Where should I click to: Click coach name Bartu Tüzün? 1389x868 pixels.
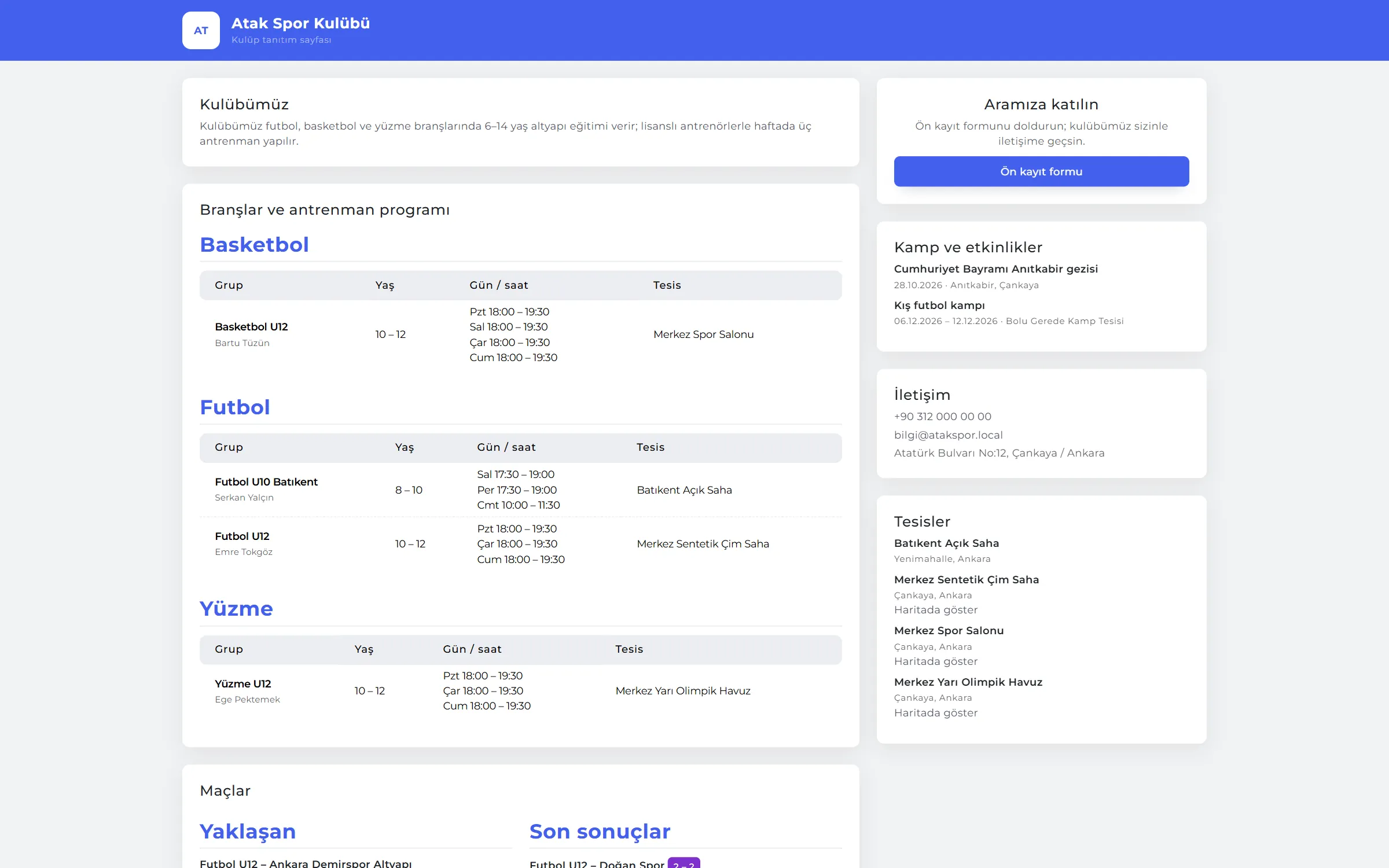coord(242,343)
